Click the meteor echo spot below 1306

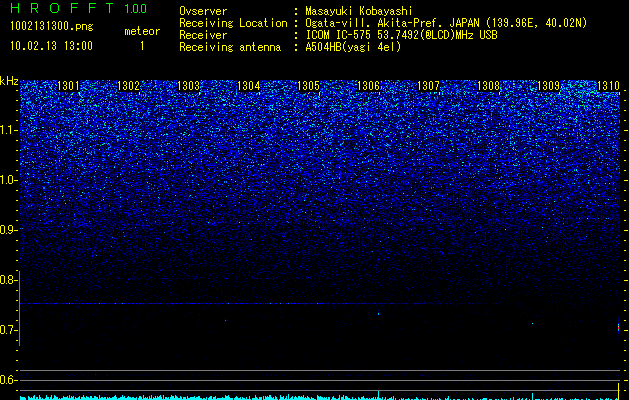pos(378,313)
